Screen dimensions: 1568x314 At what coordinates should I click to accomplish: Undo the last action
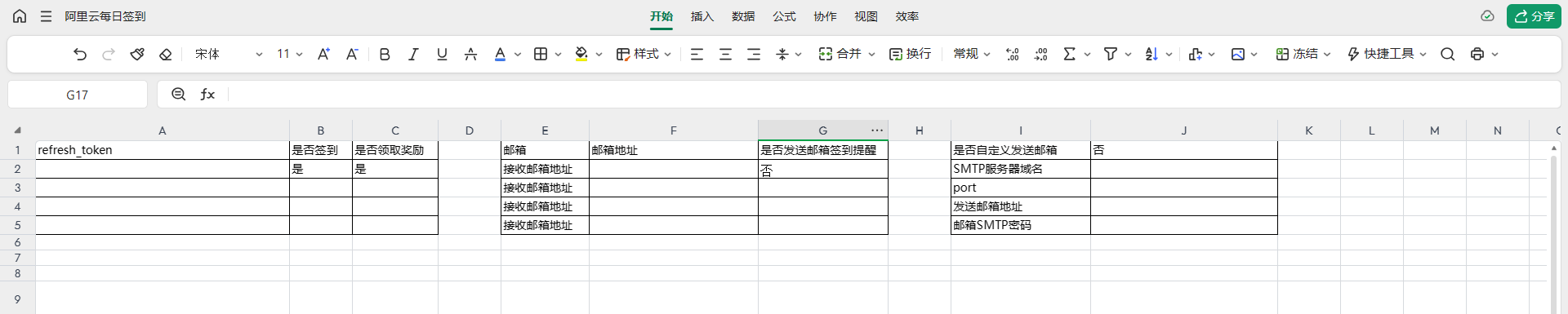[x=80, y=54]
